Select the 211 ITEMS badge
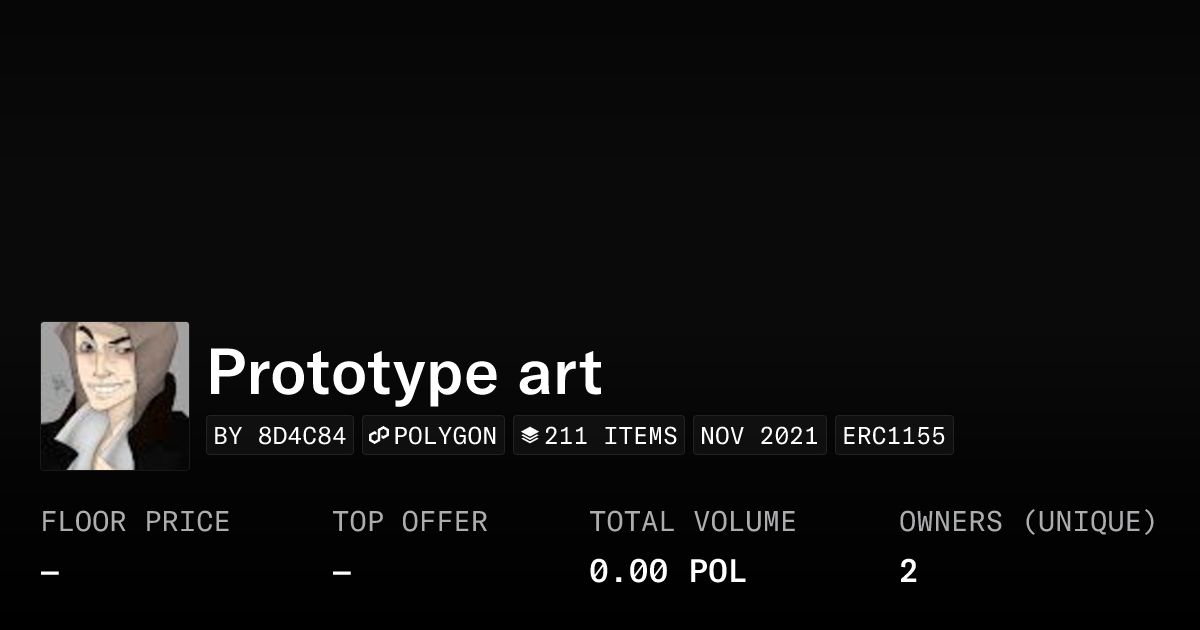Screen dimensions: 1200x630 tap(598, 435)
